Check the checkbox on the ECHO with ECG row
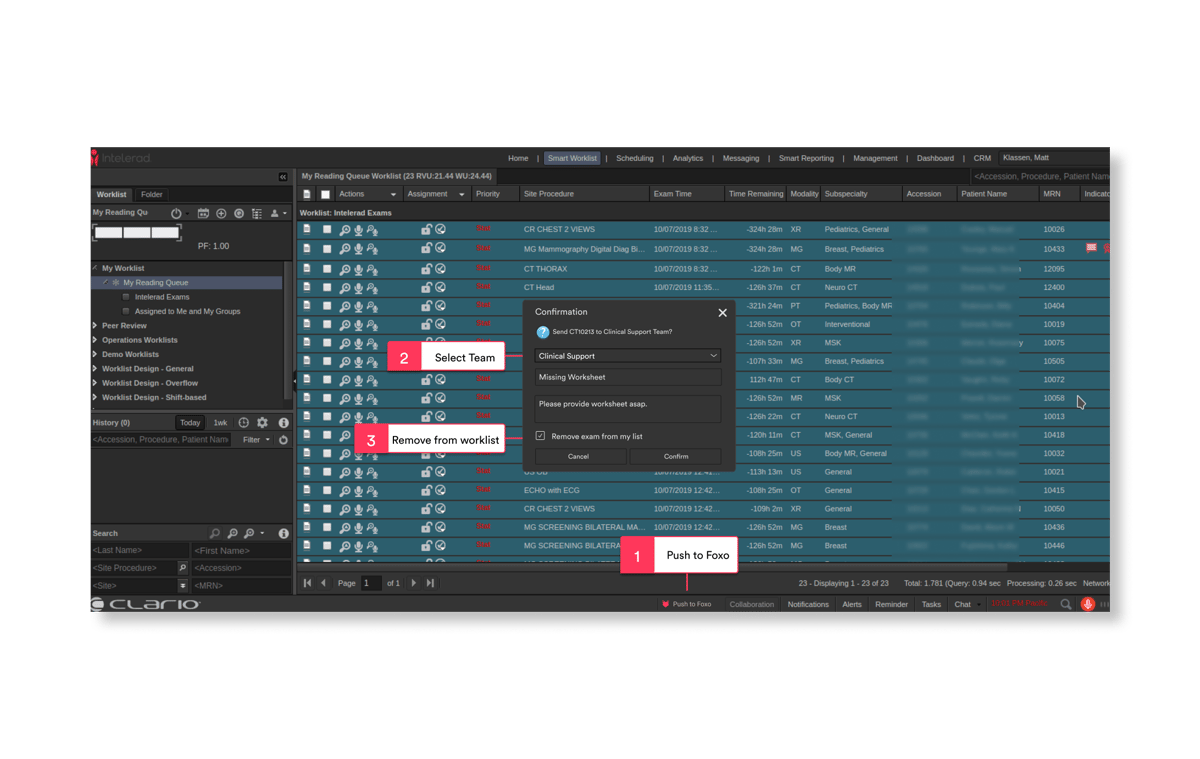The width and height of the screenshot is (1200, 759). pos(325,490)
